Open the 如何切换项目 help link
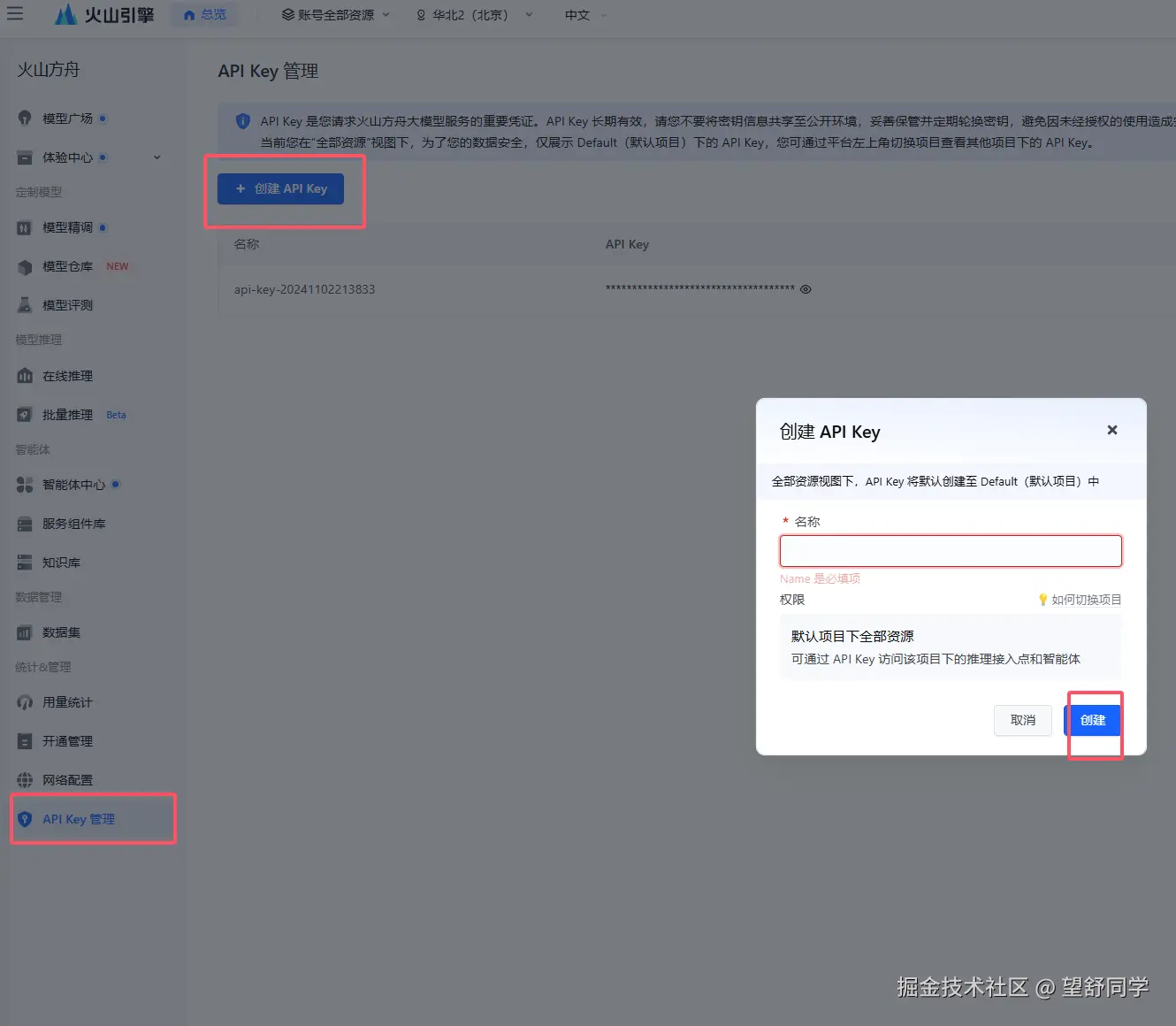Screen dimensions: 1176x1026 pyautogui.click(x=1086, y=600)
